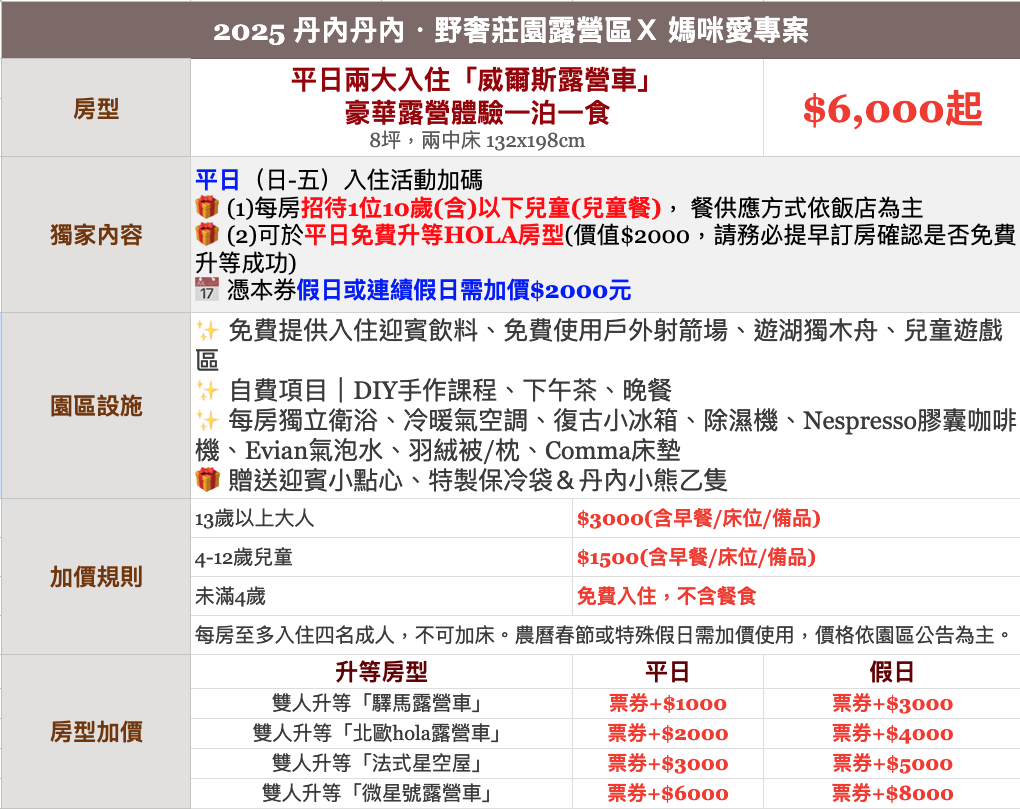The image size is (1020, 809).
Task: Click the 園區設施 row header cell
Action: pos(96,406)
